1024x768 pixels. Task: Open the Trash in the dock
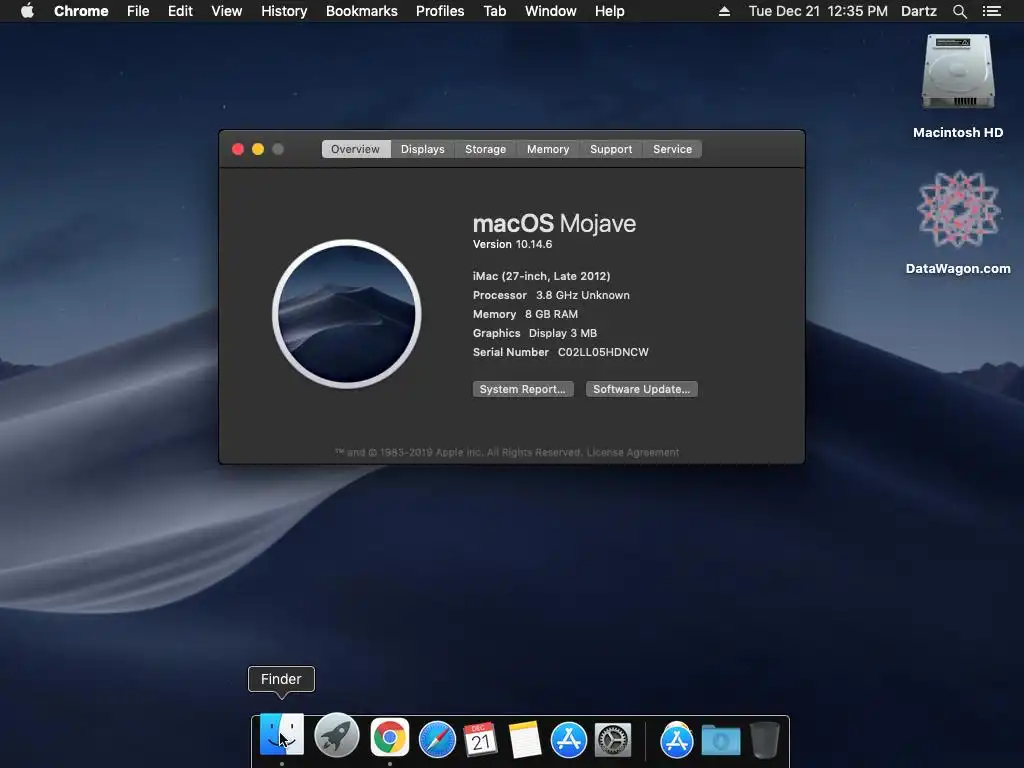765,739
